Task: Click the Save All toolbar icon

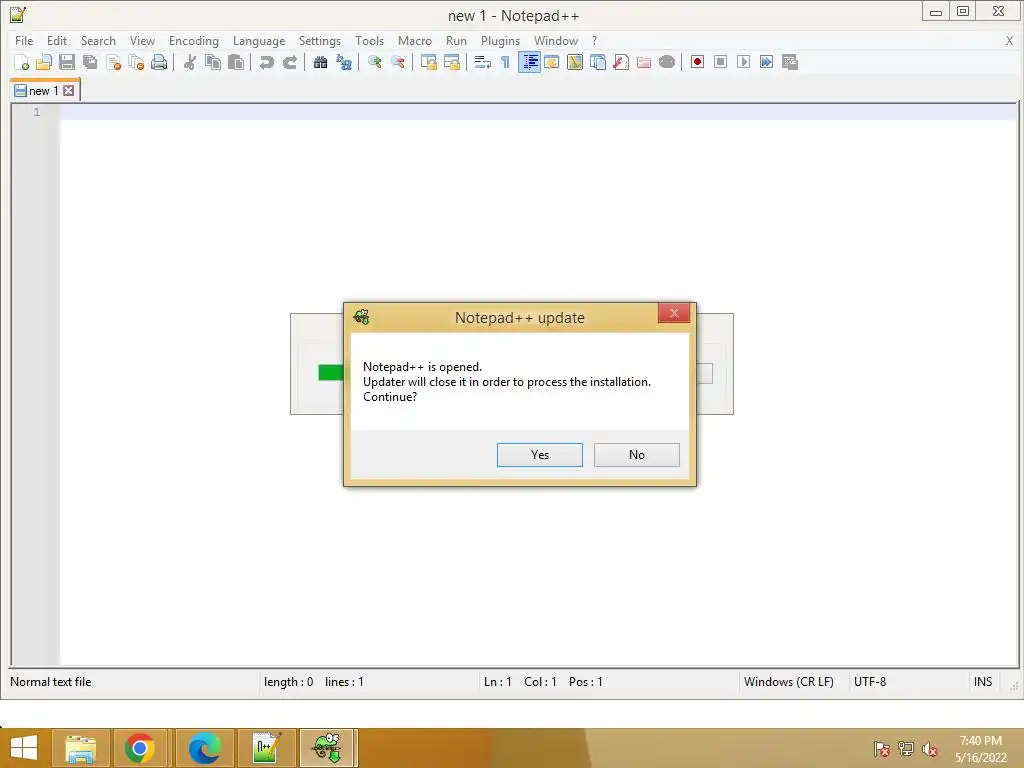Action: (x=90, y=62)
